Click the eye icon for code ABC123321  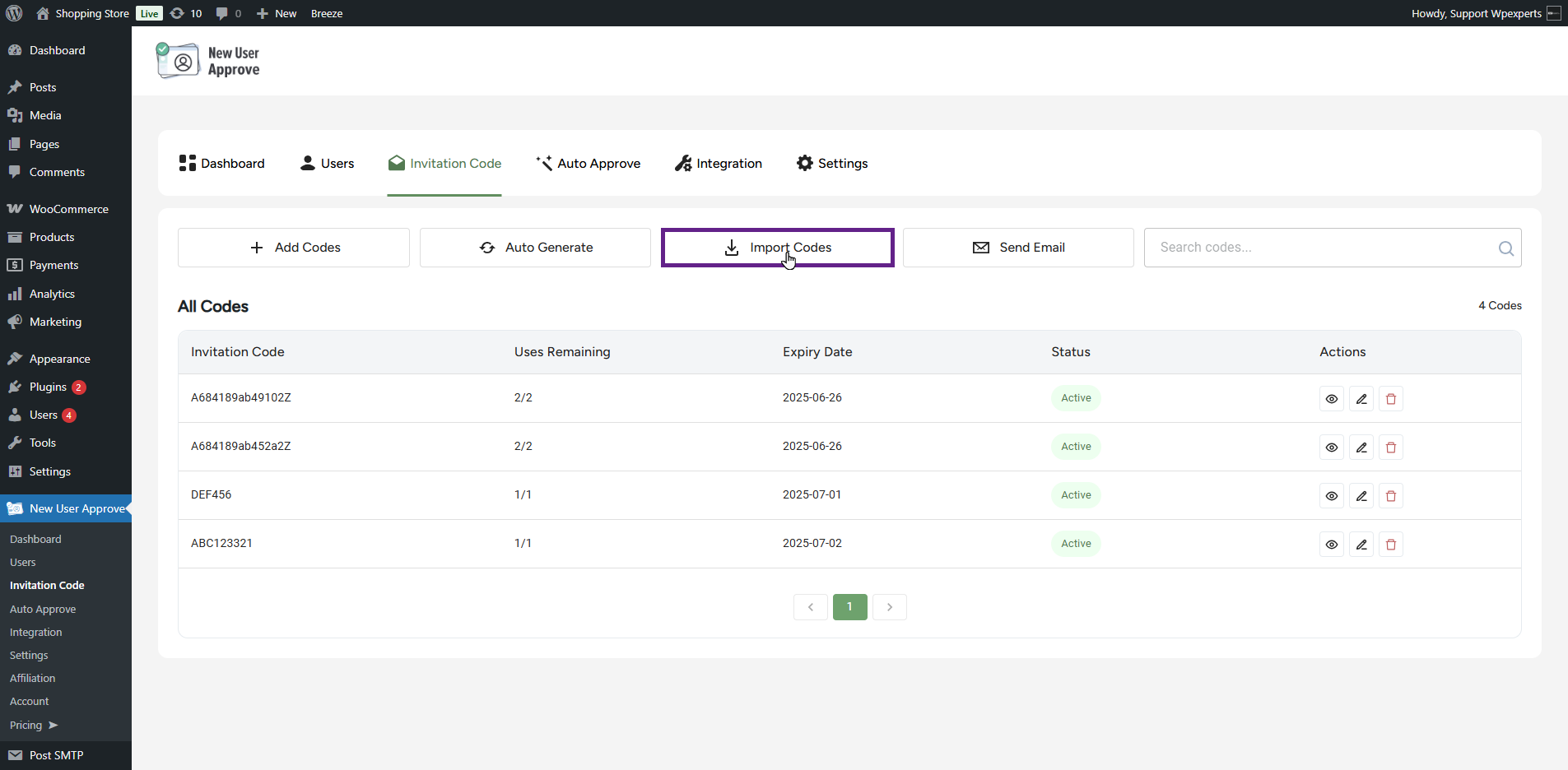pyautogui.click(x=1332, y=545)
